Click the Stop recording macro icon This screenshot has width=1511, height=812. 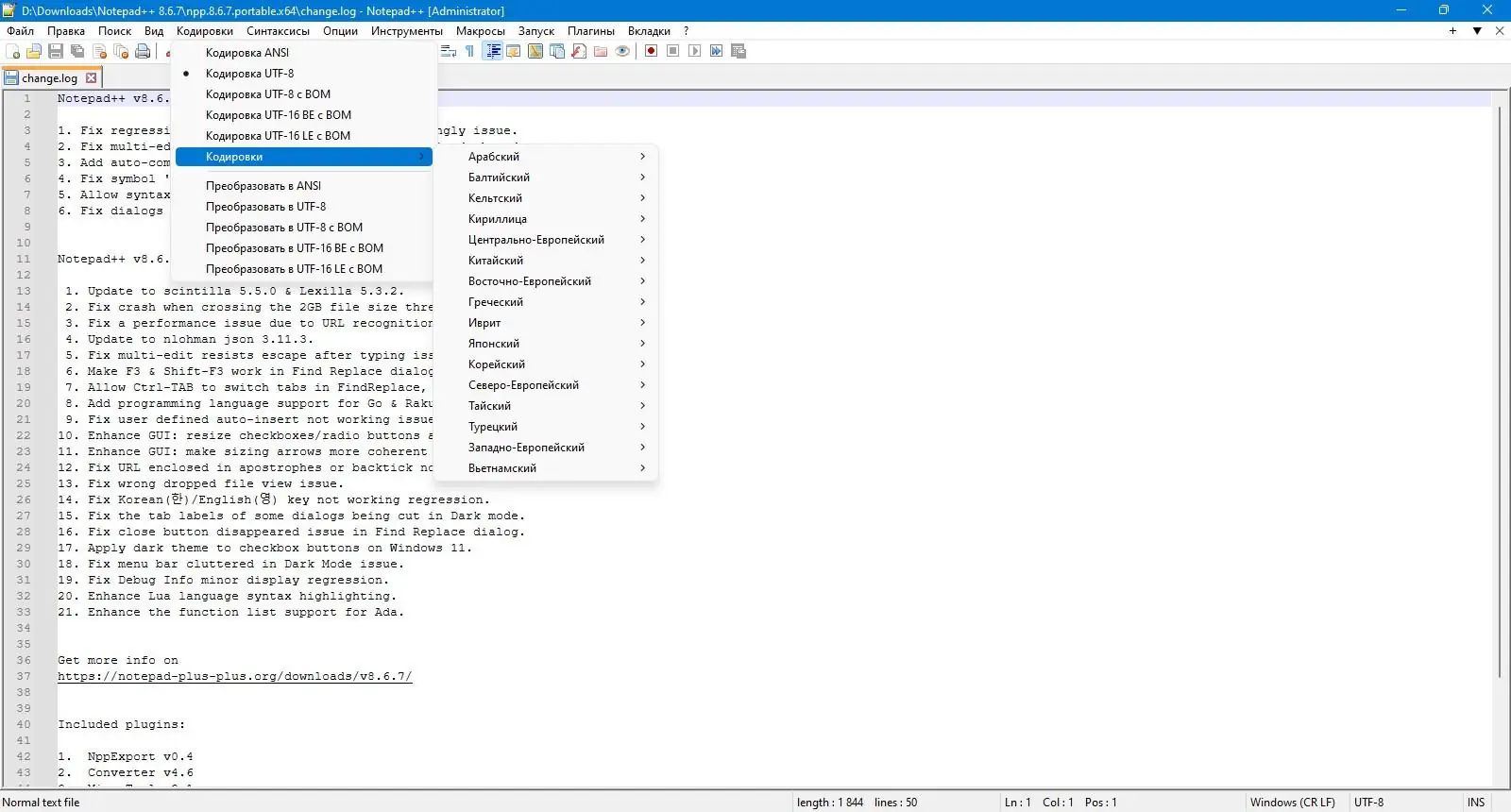pyautogui.click(x=672, y=51)
